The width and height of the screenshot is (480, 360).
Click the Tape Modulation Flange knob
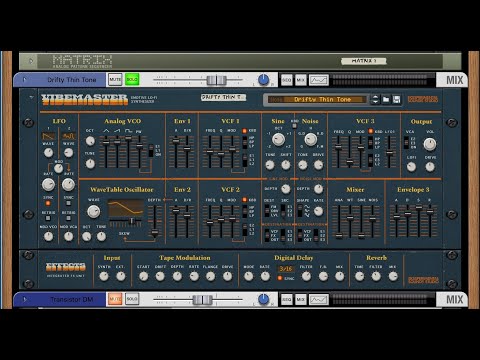coord(210,276)
